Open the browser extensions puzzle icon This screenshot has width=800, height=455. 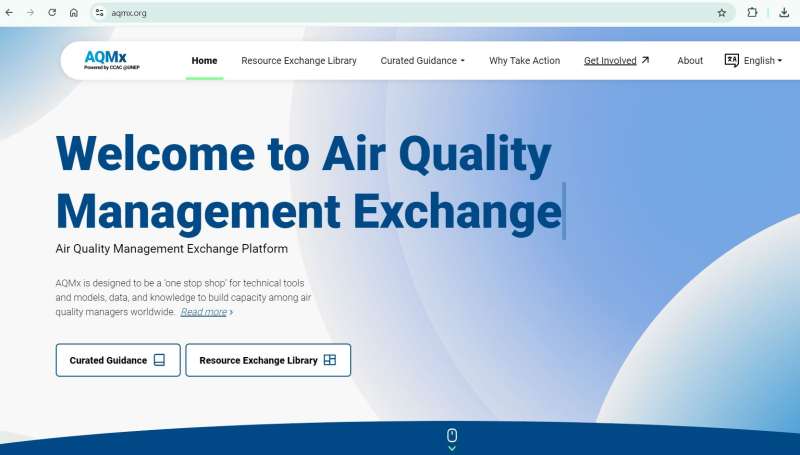[x=752, y=13]
